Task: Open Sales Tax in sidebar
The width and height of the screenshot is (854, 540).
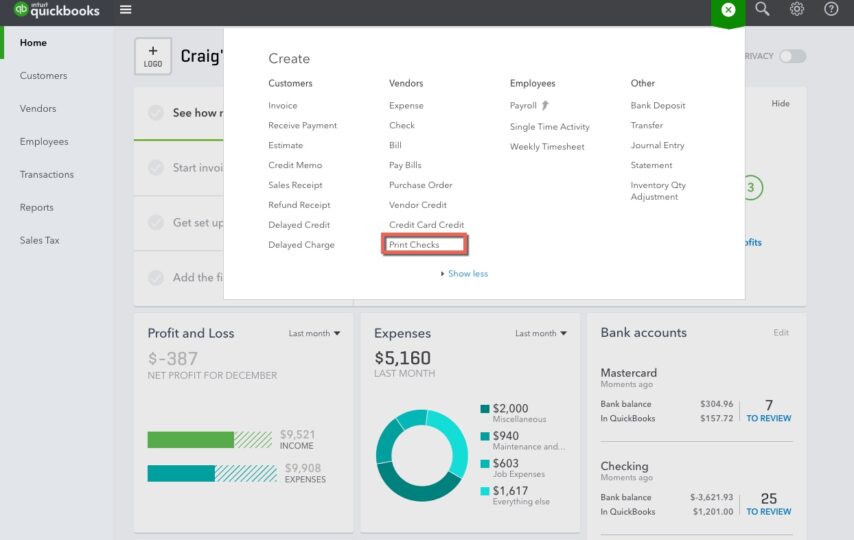Action: tap(39, 240)
